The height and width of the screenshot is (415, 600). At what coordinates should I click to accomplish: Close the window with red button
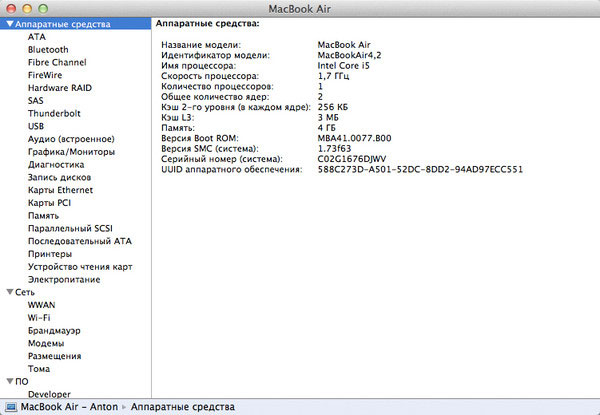coord(11,8)
